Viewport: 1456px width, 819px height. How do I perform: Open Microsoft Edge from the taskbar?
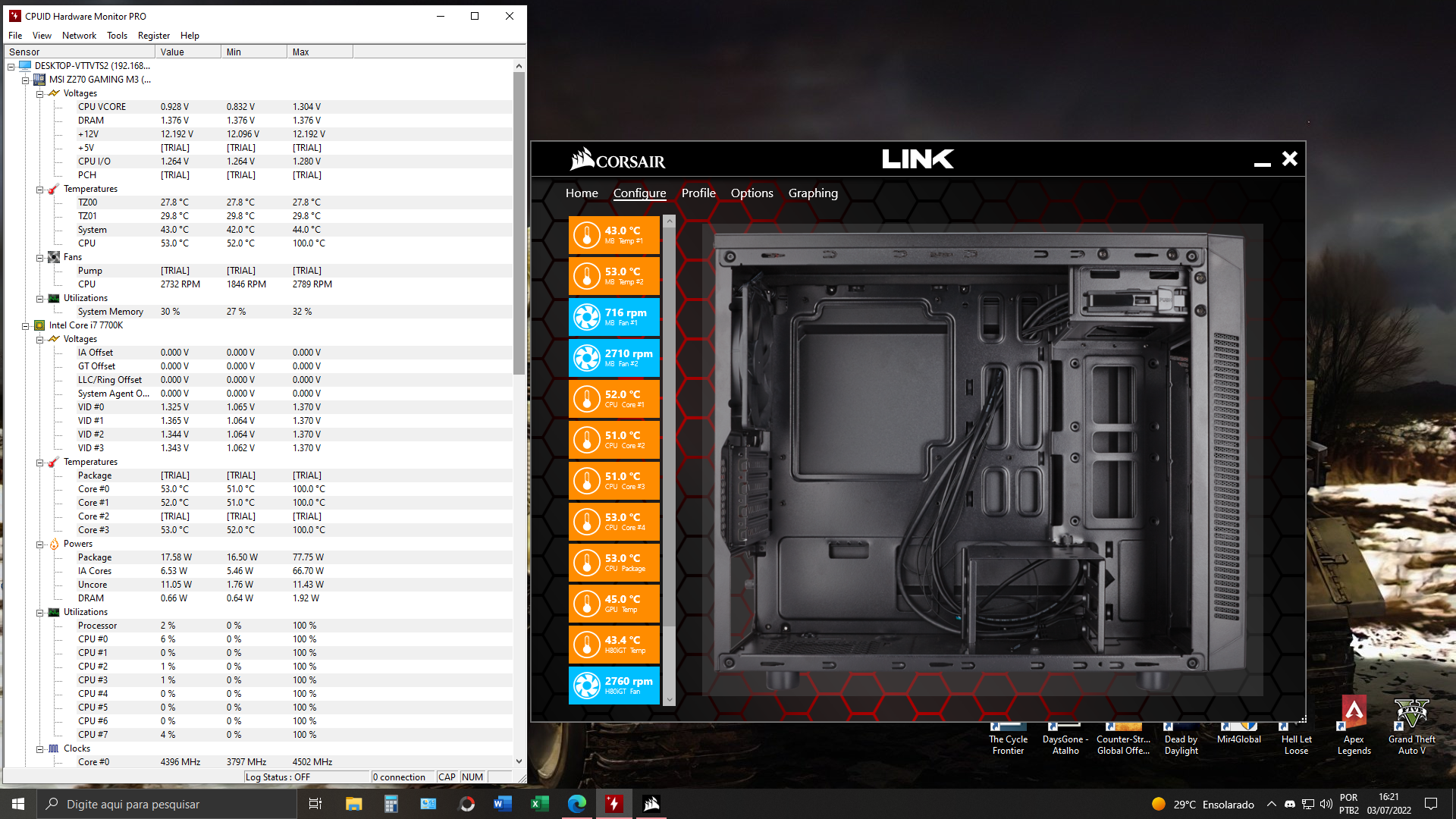tap(576, 804)
